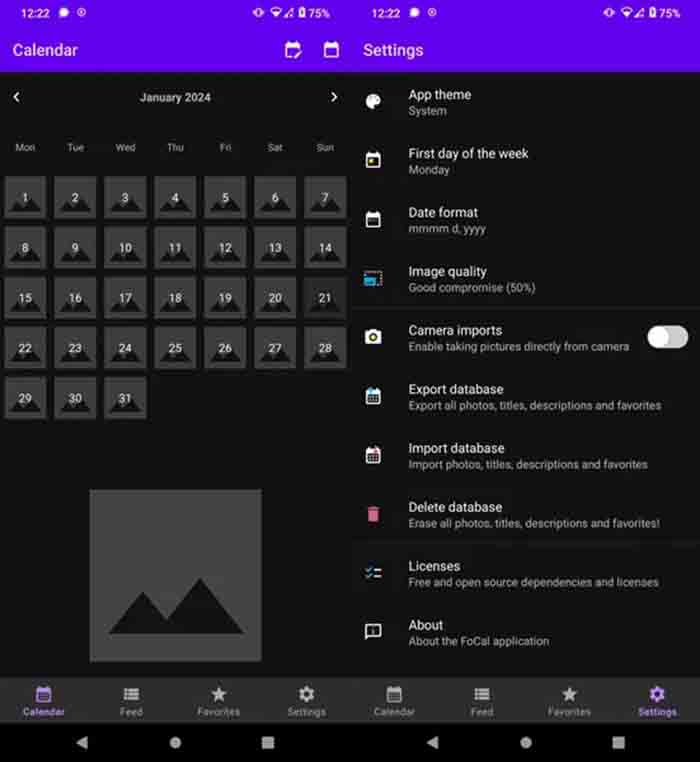Tap First day of the week icon
Image resolution: width=700 pixels, height=762 pixels.
pos(373,160)
